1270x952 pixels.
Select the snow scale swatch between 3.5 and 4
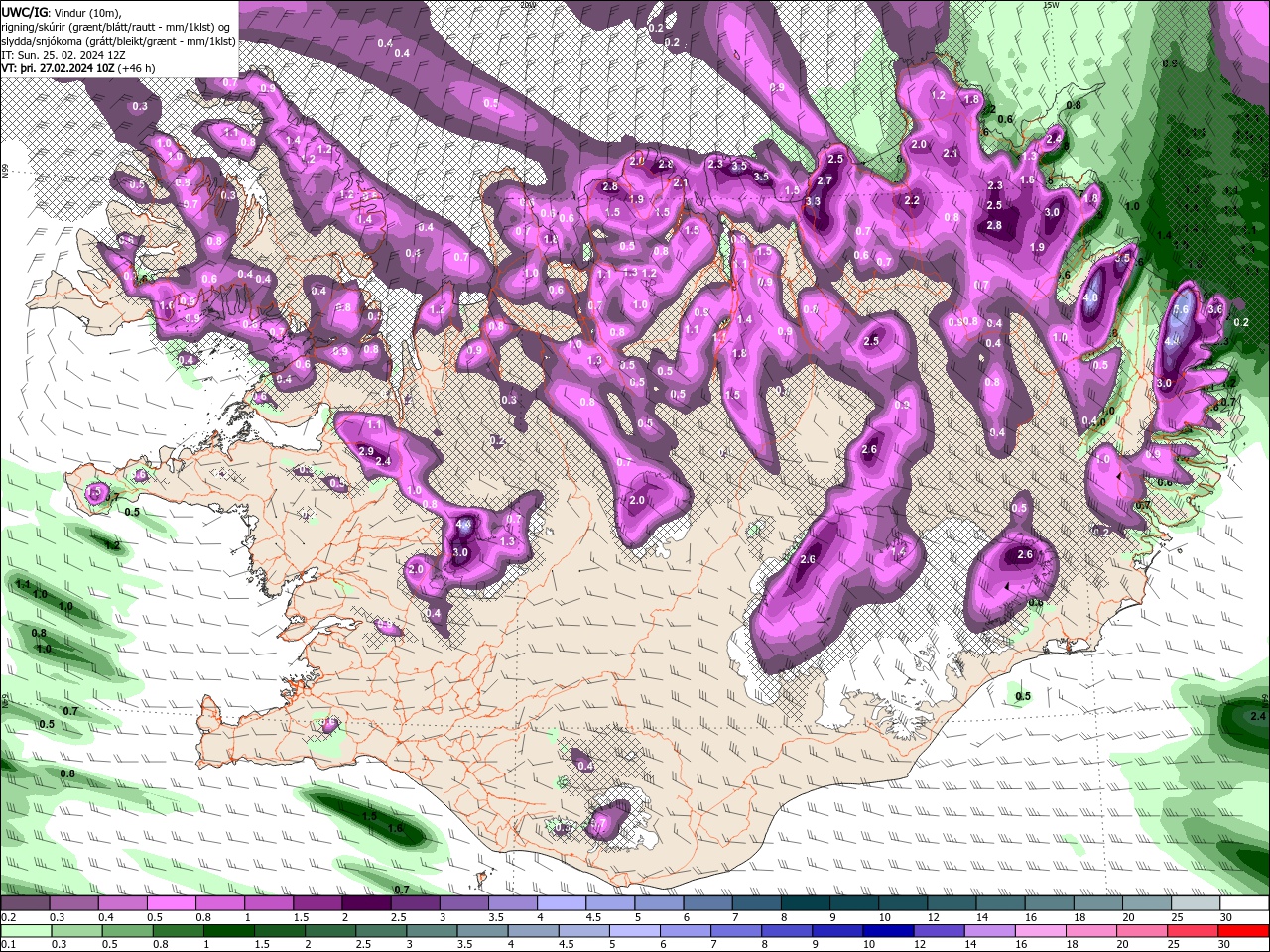tap(513, 903)
